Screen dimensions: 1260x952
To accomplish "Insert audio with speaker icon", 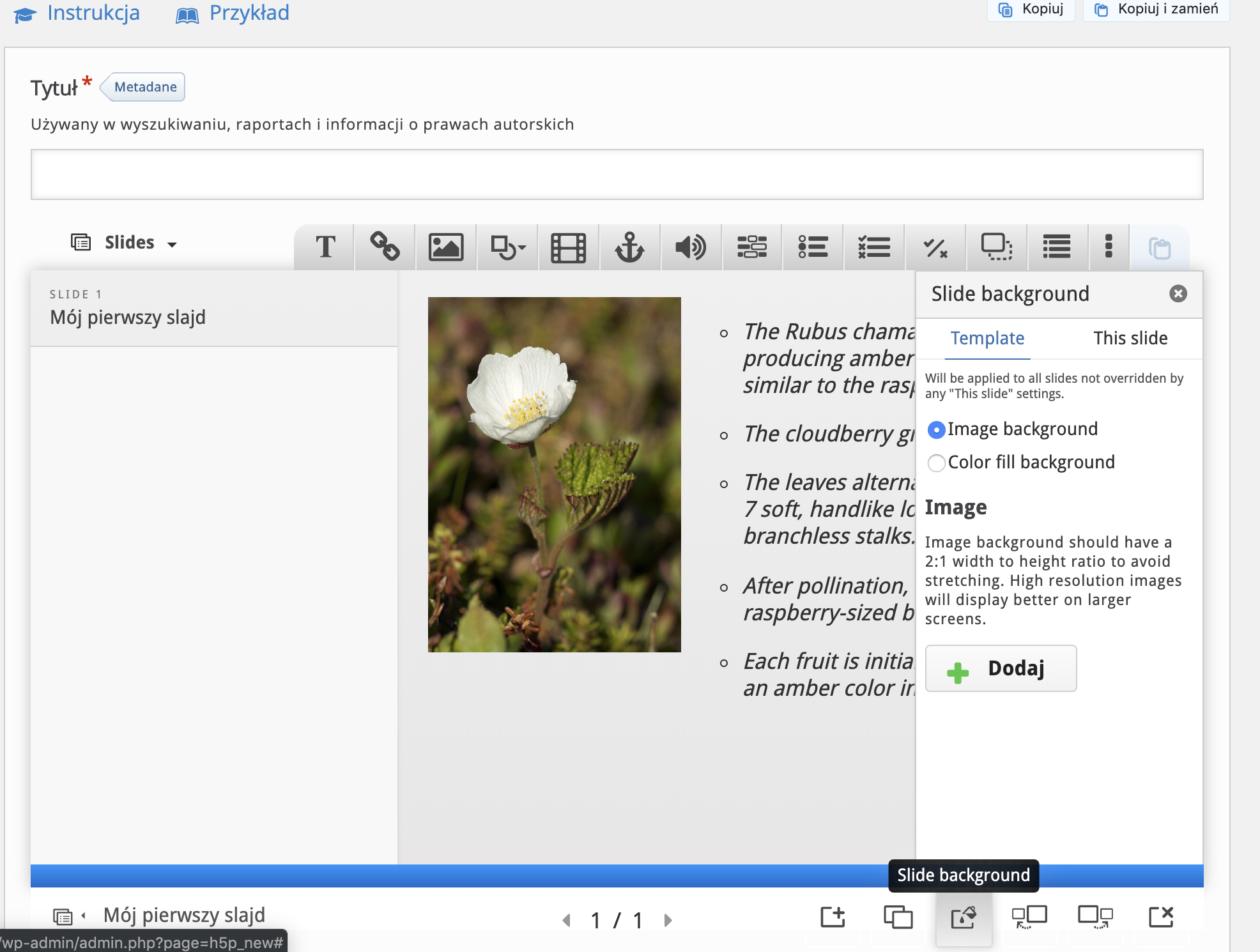I will click(691, 247).
